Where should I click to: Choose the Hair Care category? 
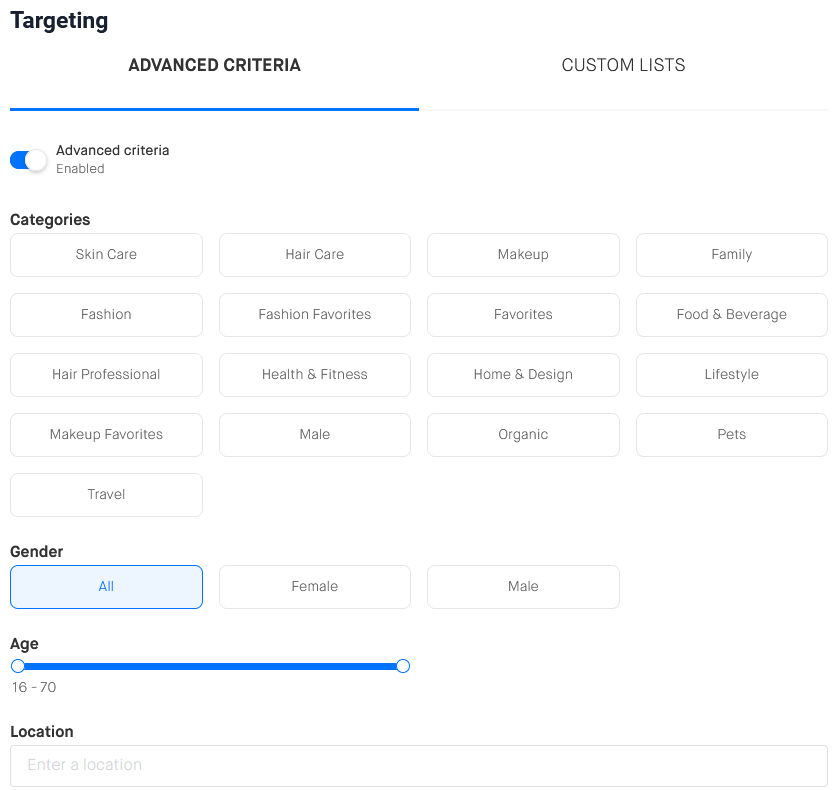(314, 255)
